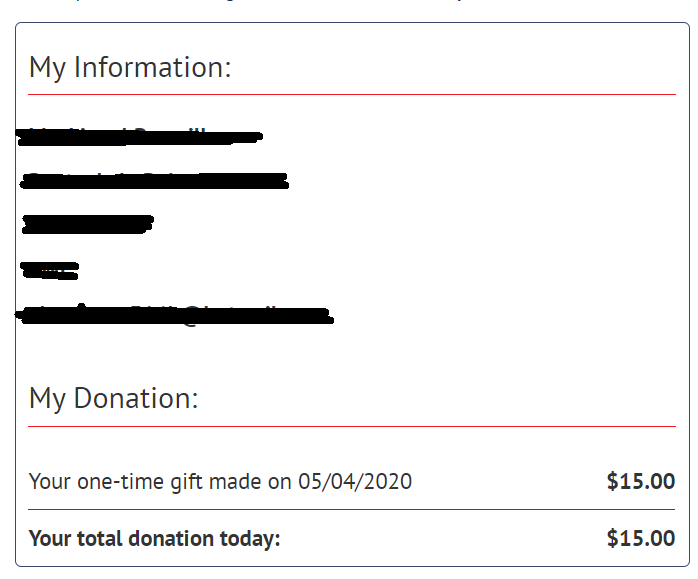Click the shortest redacted line
This screenshot has height=579, width=698.
point(50,271)
